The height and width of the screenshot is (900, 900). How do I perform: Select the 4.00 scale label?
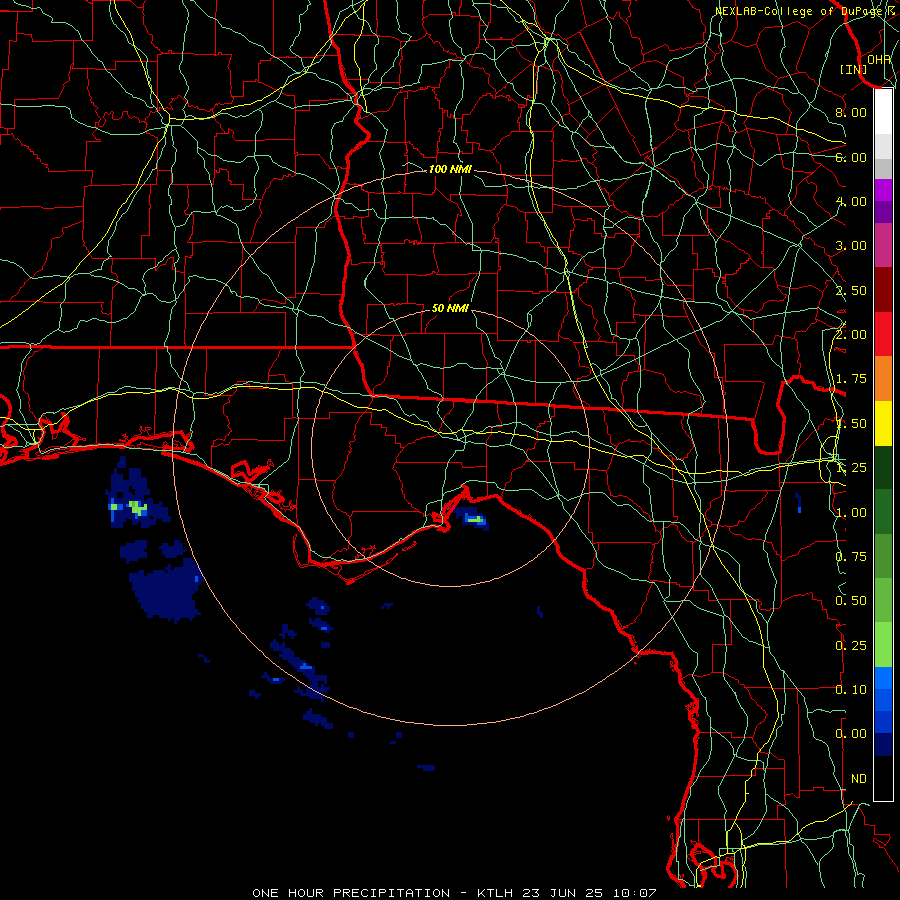pyautogui.click(x=851, y=201)
